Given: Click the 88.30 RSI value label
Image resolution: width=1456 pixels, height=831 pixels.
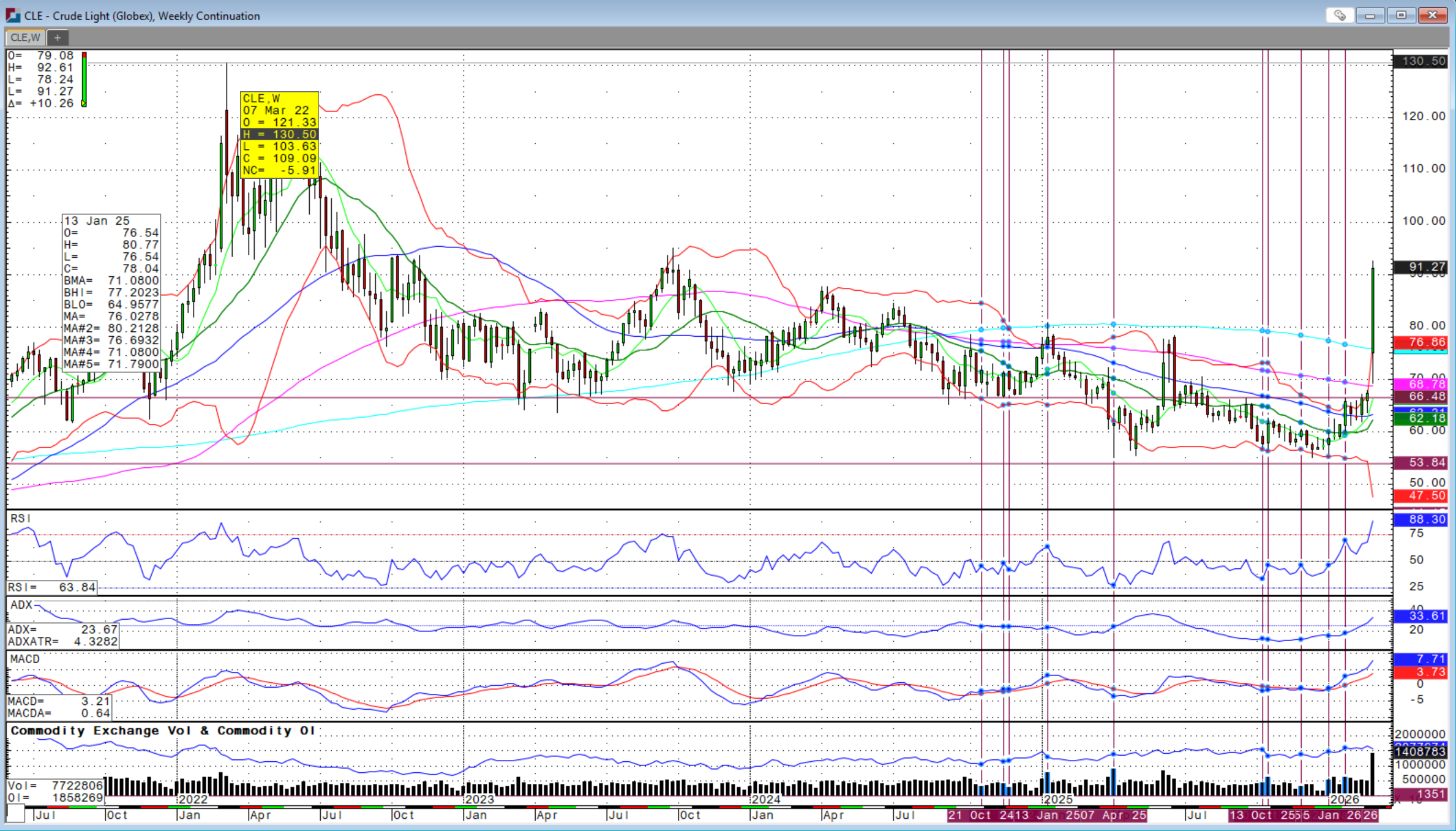Looking at the screenshot, I should [1420, 519].
